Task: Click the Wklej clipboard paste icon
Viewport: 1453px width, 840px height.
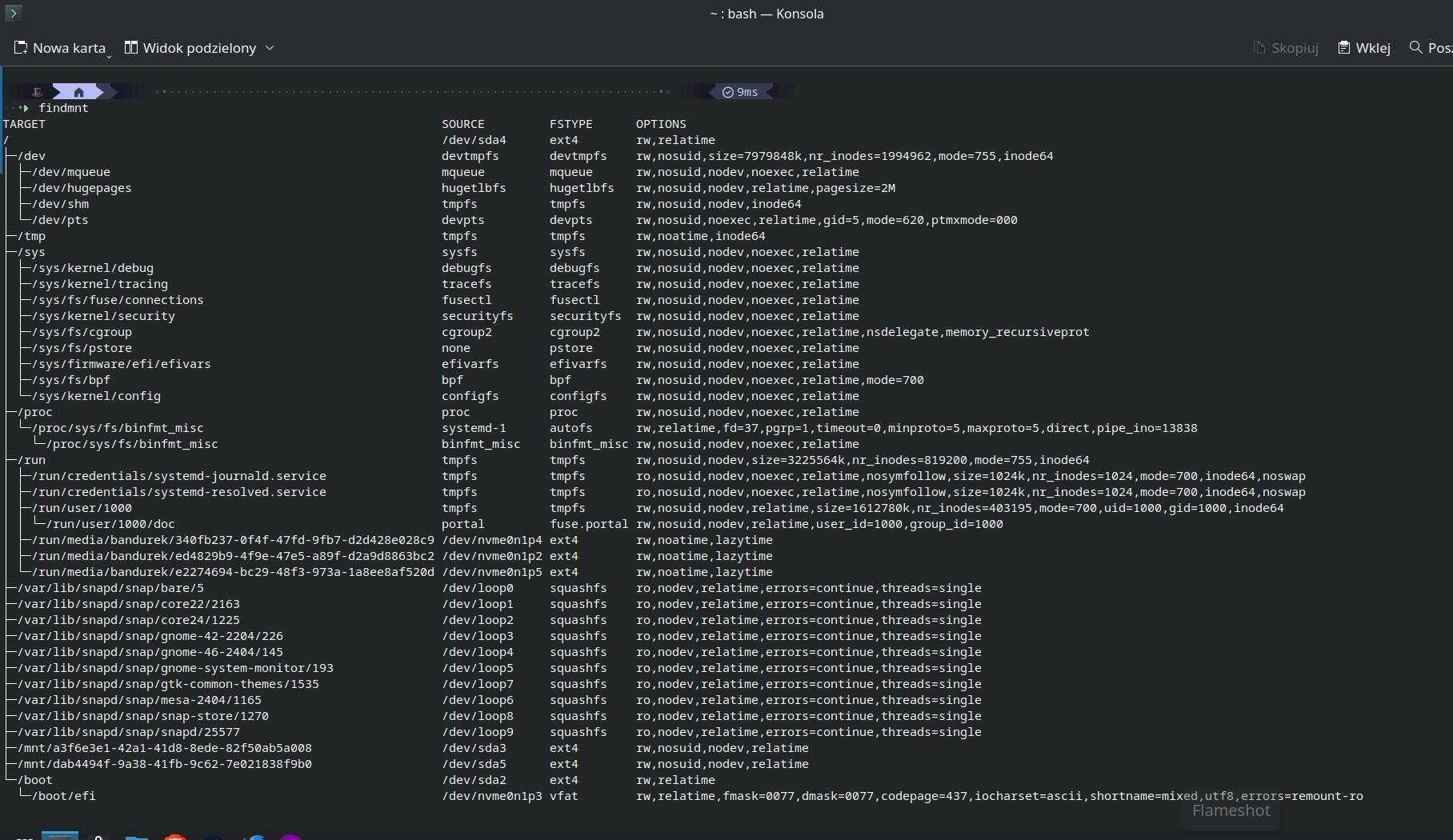Action: [x=1344, y=48]
